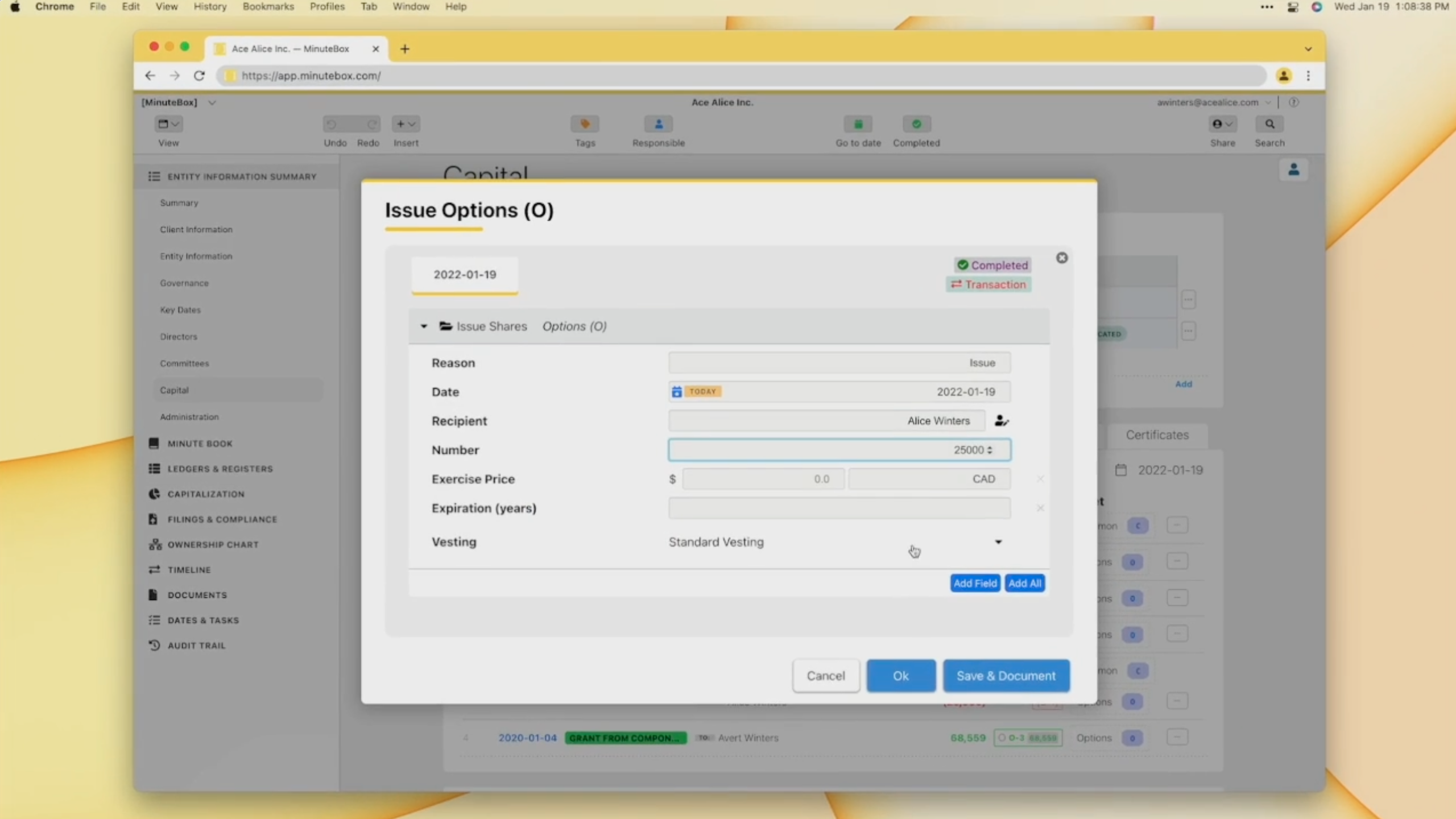This screenshot has width=1456, height=819.
Task: Open the Responsible toolbar icon
Action: [x=659, y=124]
